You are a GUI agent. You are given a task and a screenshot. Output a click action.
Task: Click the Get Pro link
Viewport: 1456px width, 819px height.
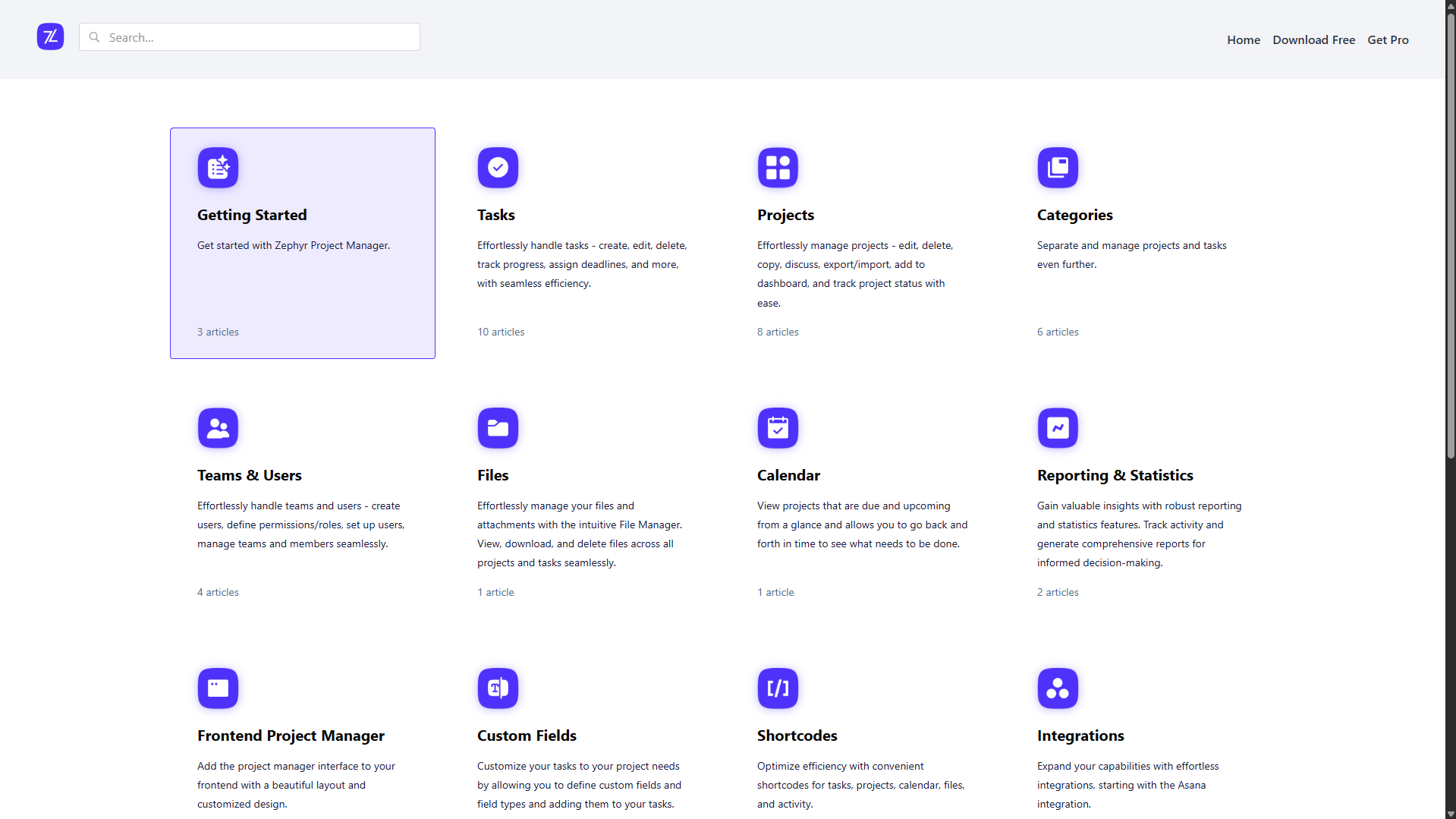tap(1387, 39)
